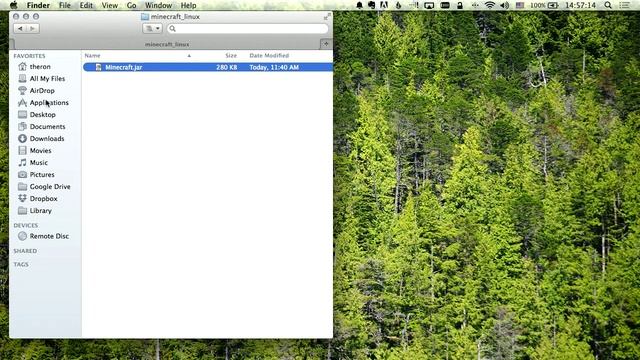Open the File menu
This screenshot has width=640, height=360.
[64, 5]
